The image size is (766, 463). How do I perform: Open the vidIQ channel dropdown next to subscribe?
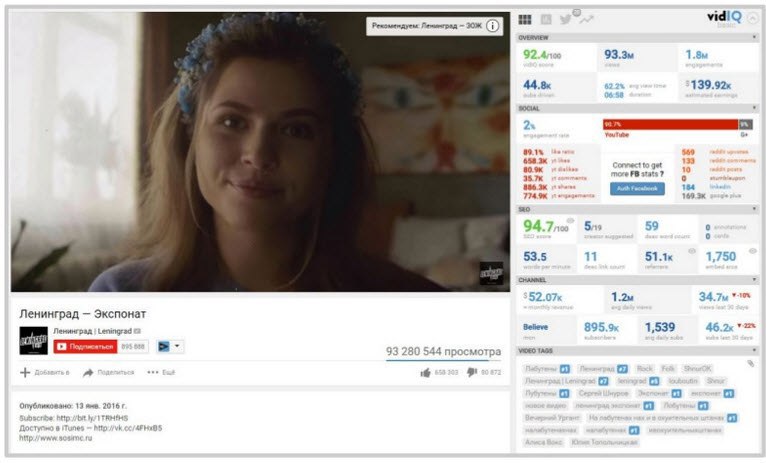(x=170, y=346)
